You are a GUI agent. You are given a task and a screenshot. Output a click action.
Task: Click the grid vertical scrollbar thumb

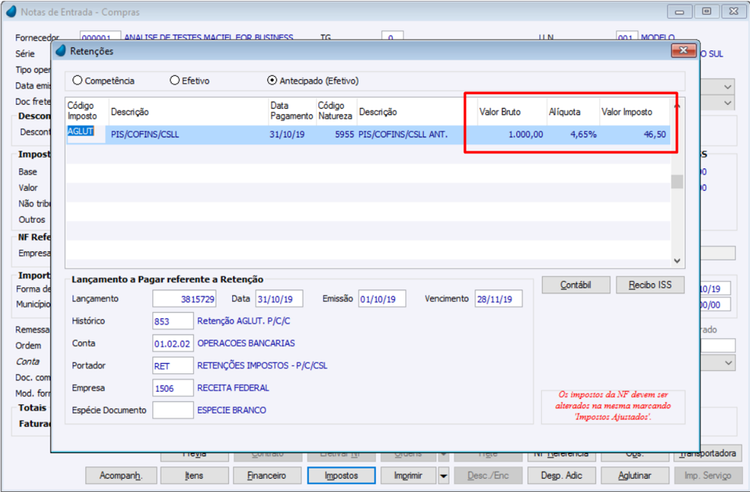click(677, 182)
